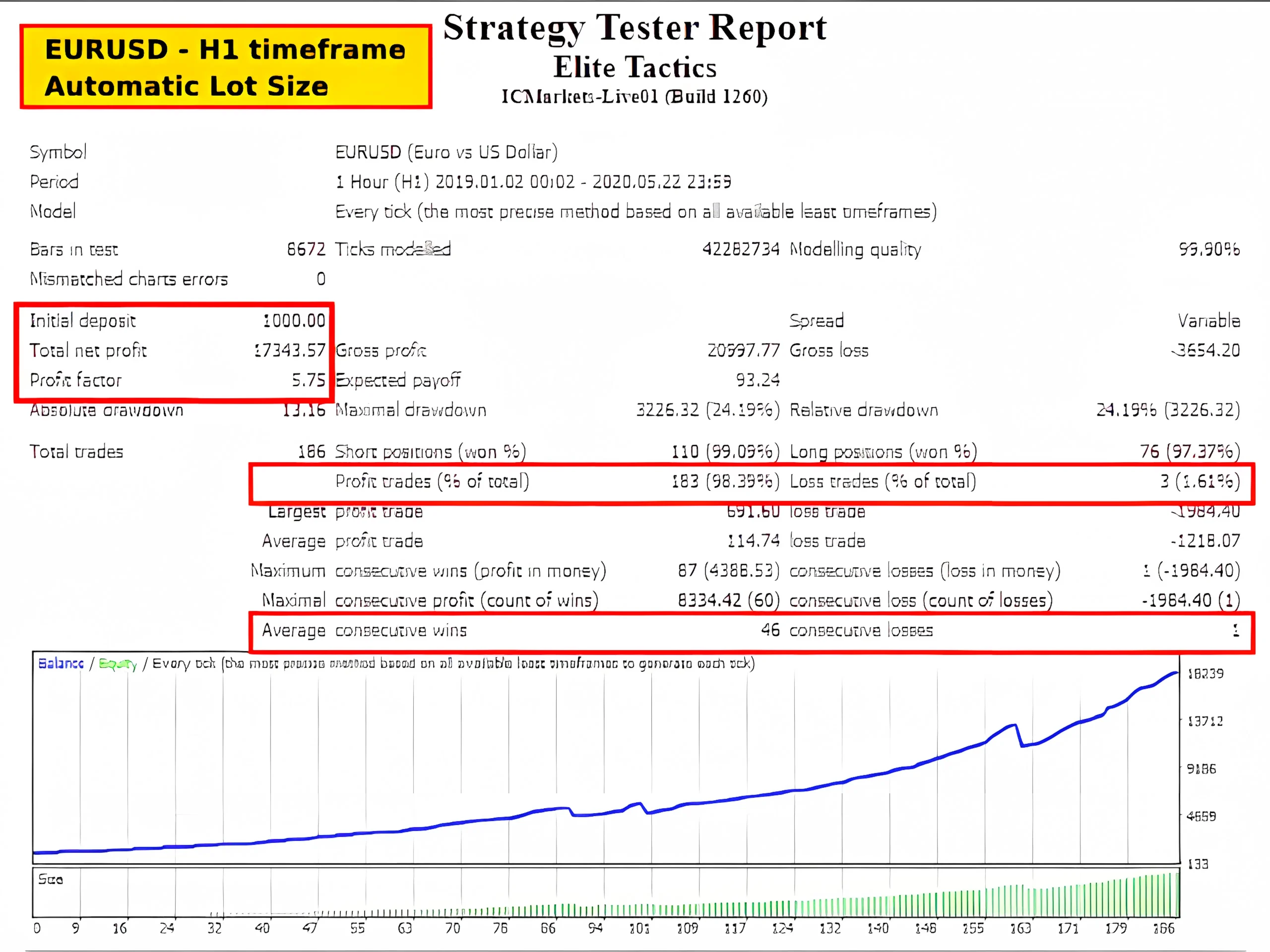
Task: Click the Modelling quality percentage value
Action: [1208, 249]
